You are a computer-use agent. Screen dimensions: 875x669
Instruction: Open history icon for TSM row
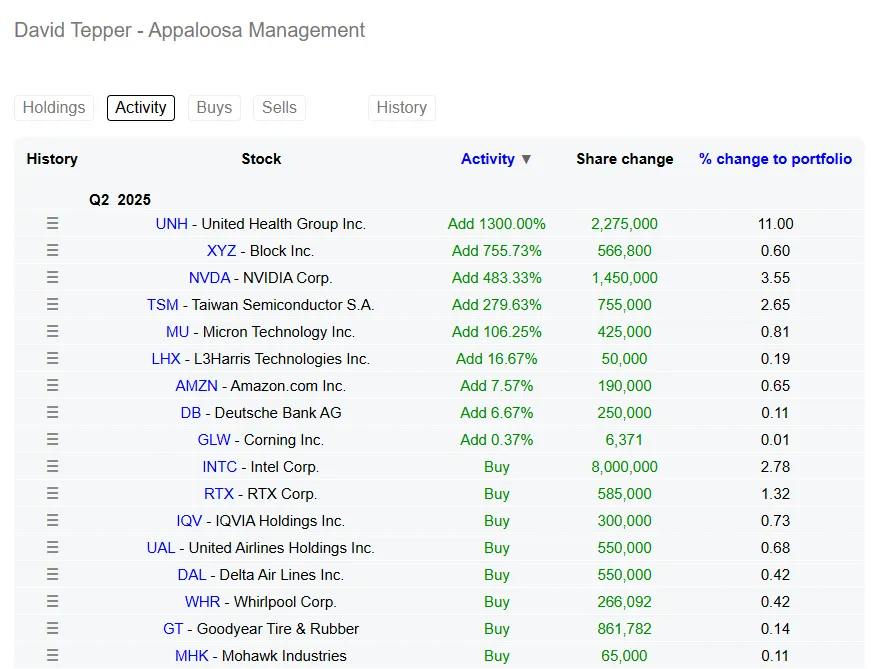[x=52, y=305]
